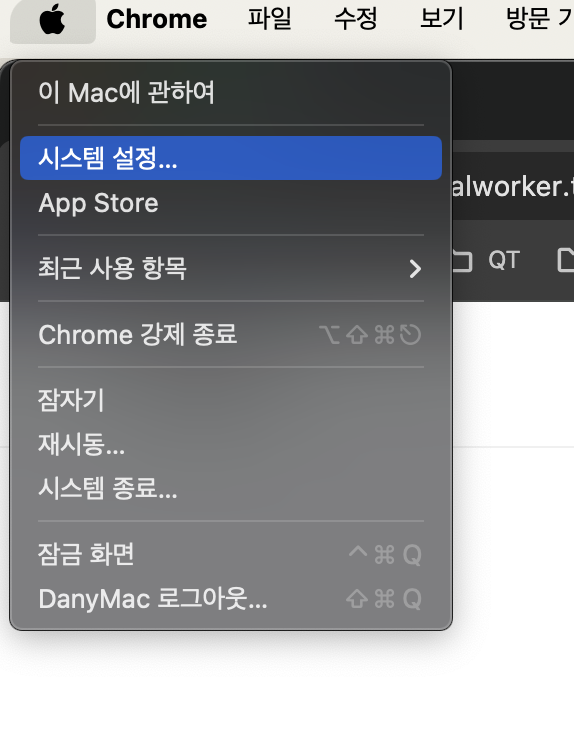Choose DanyMac 로그아웃...
574x736 pixels.
pyautogui.click(x=231, y=598)
